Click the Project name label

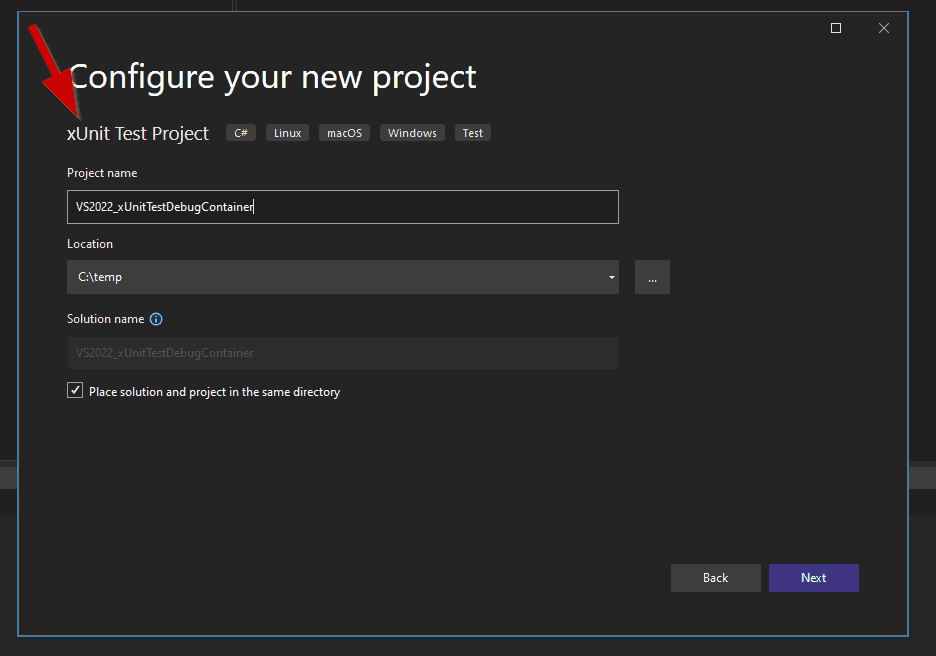click(x=102, y=173)
